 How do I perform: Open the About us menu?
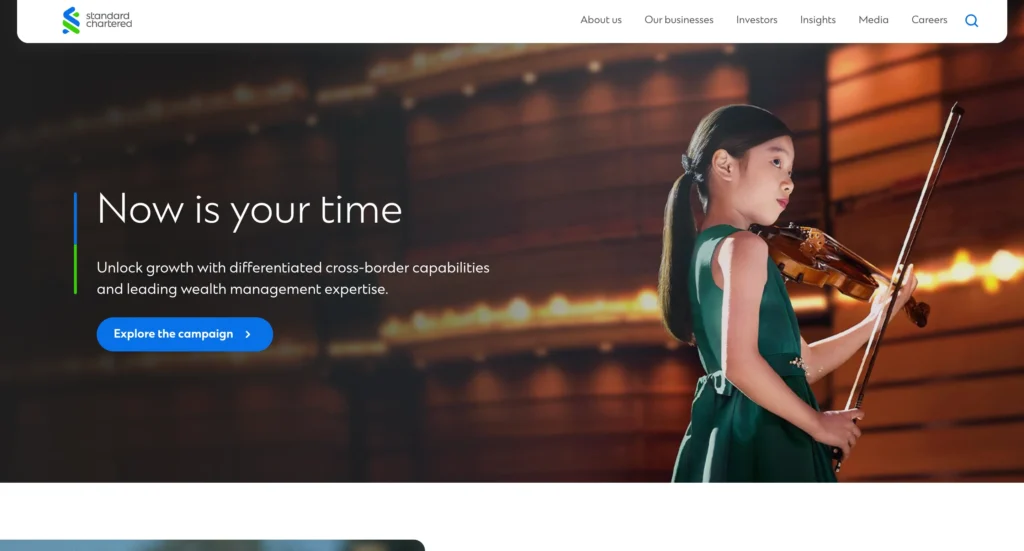click(x=601, y=20)
